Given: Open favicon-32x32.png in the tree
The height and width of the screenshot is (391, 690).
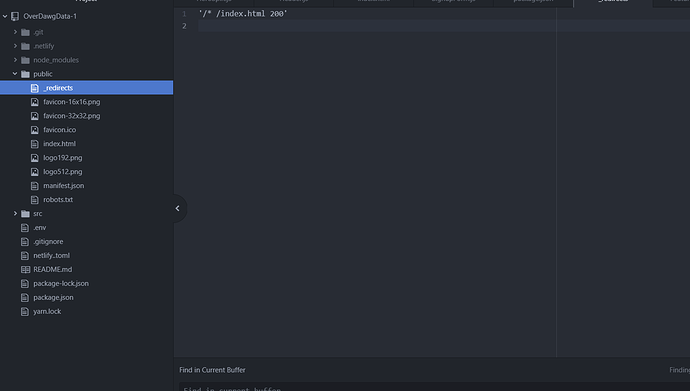Looking at the screenshot, I should 72,116.
